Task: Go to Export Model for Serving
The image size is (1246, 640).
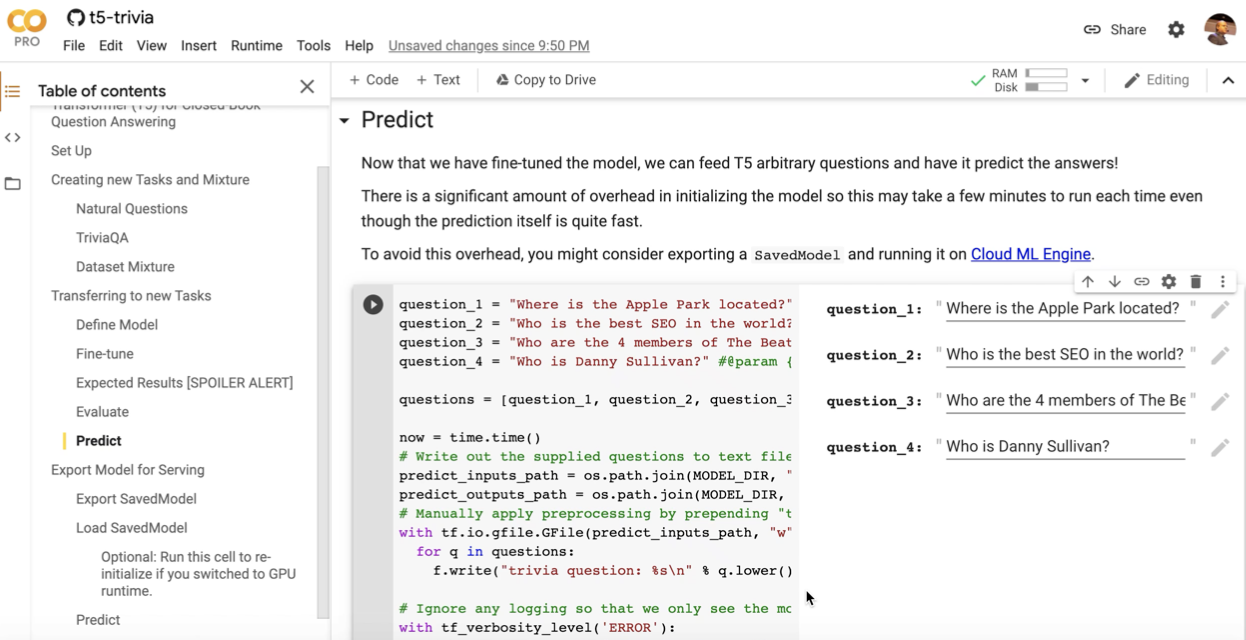Action: (x=128, y=470)
